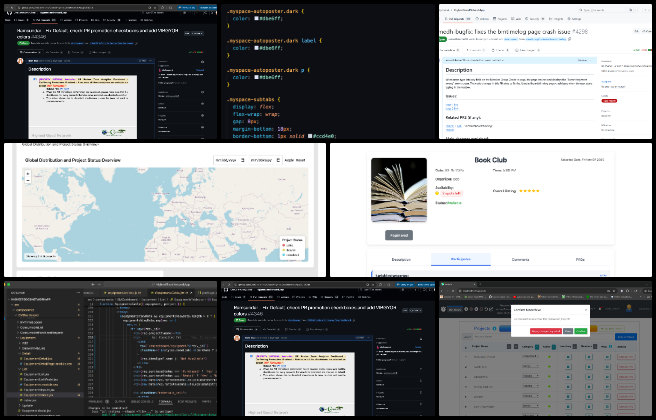Click Description heading in medh-bugfix PR
Image resolution: width=656 pixels, height=420 pixels.
(459, 70)
